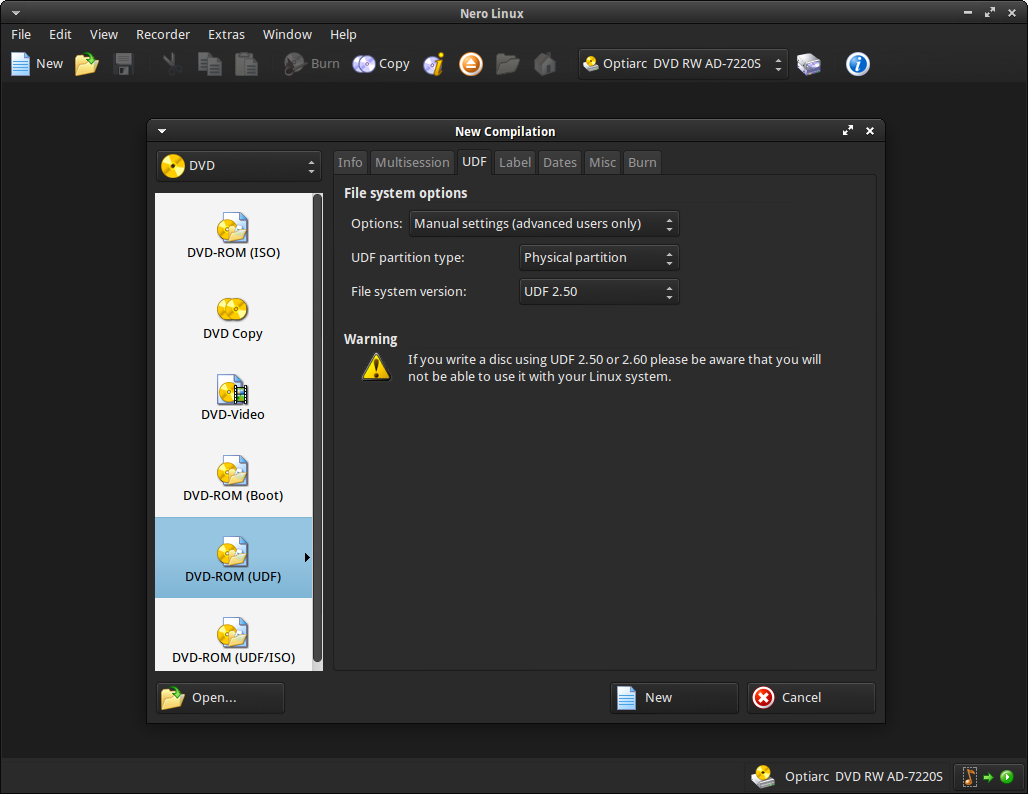The width and height of the screenshot is (1028, 794).
Task: Open the Edit menu
Action: point(60,34)
